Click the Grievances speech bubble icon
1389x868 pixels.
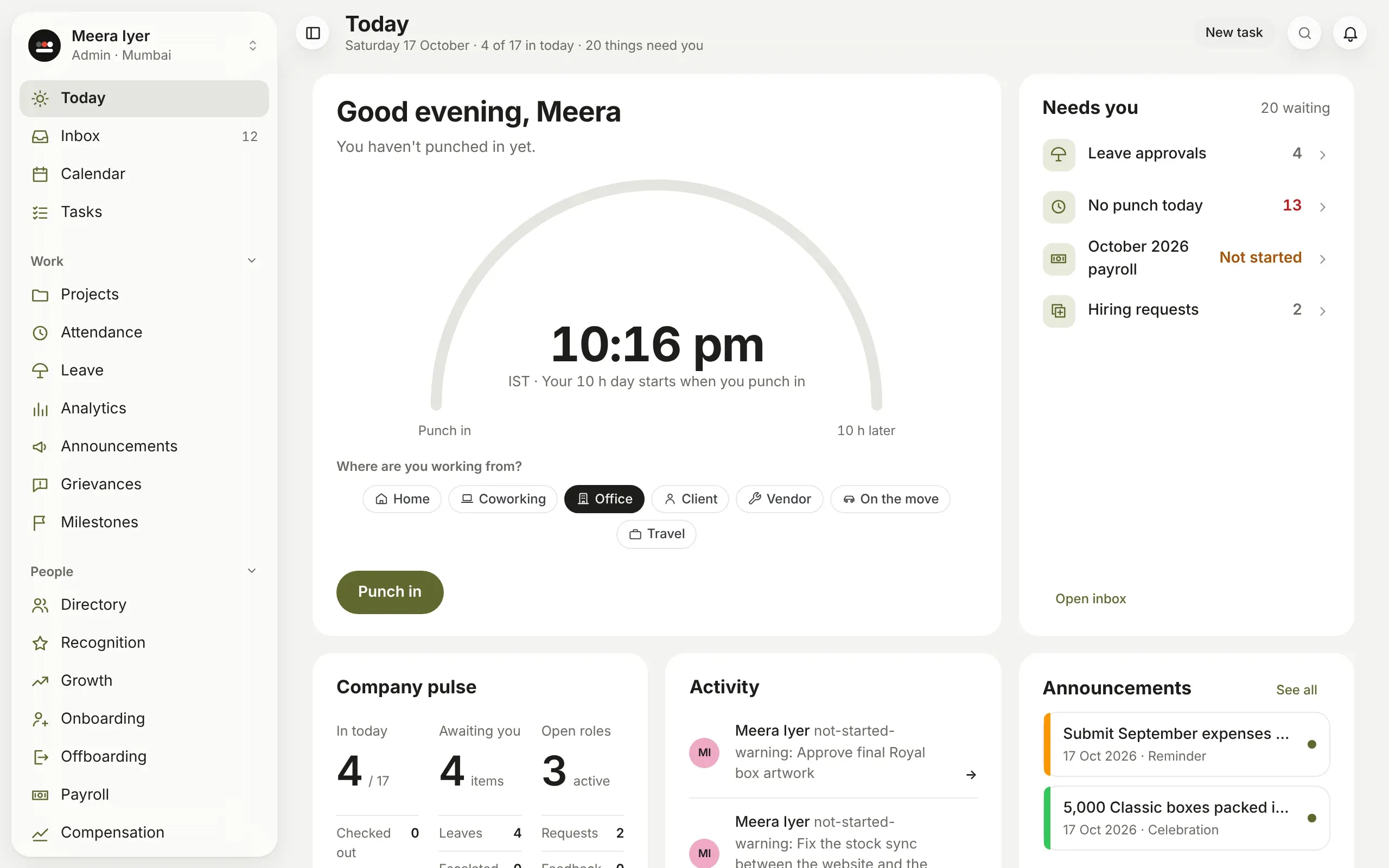coord(40,484)
